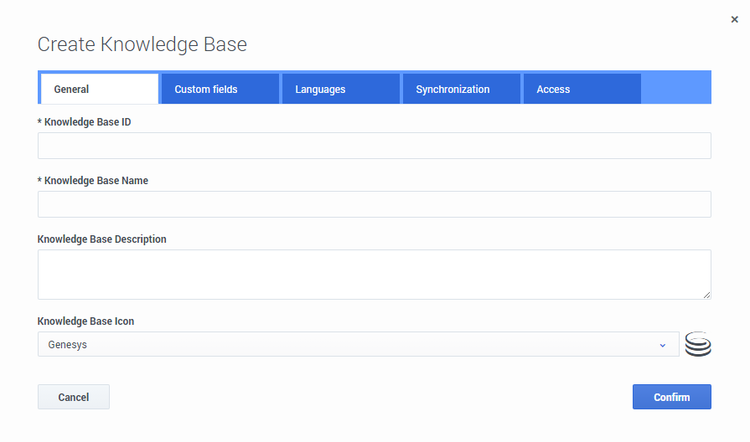Open the Custom fields tab
This screenshot has width=750, height=442.
click(219, 89)
